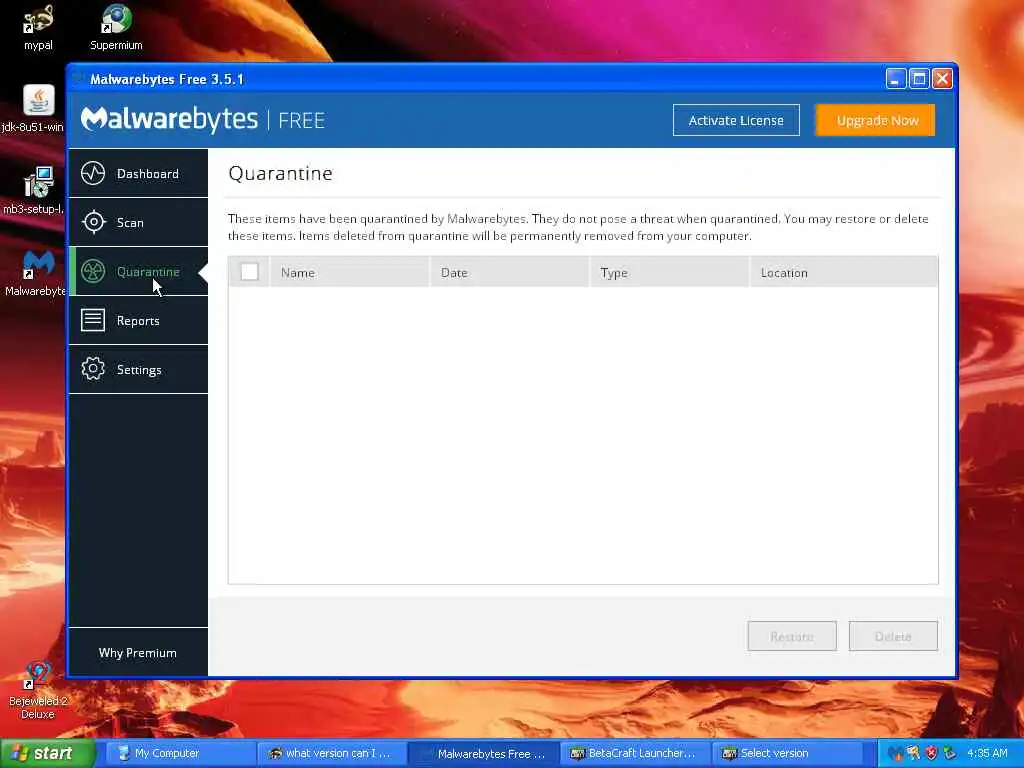Viewport: 1024px width, 768px height.
Task: Click the Malwarebytes tray icon
Action: (895, 754)
